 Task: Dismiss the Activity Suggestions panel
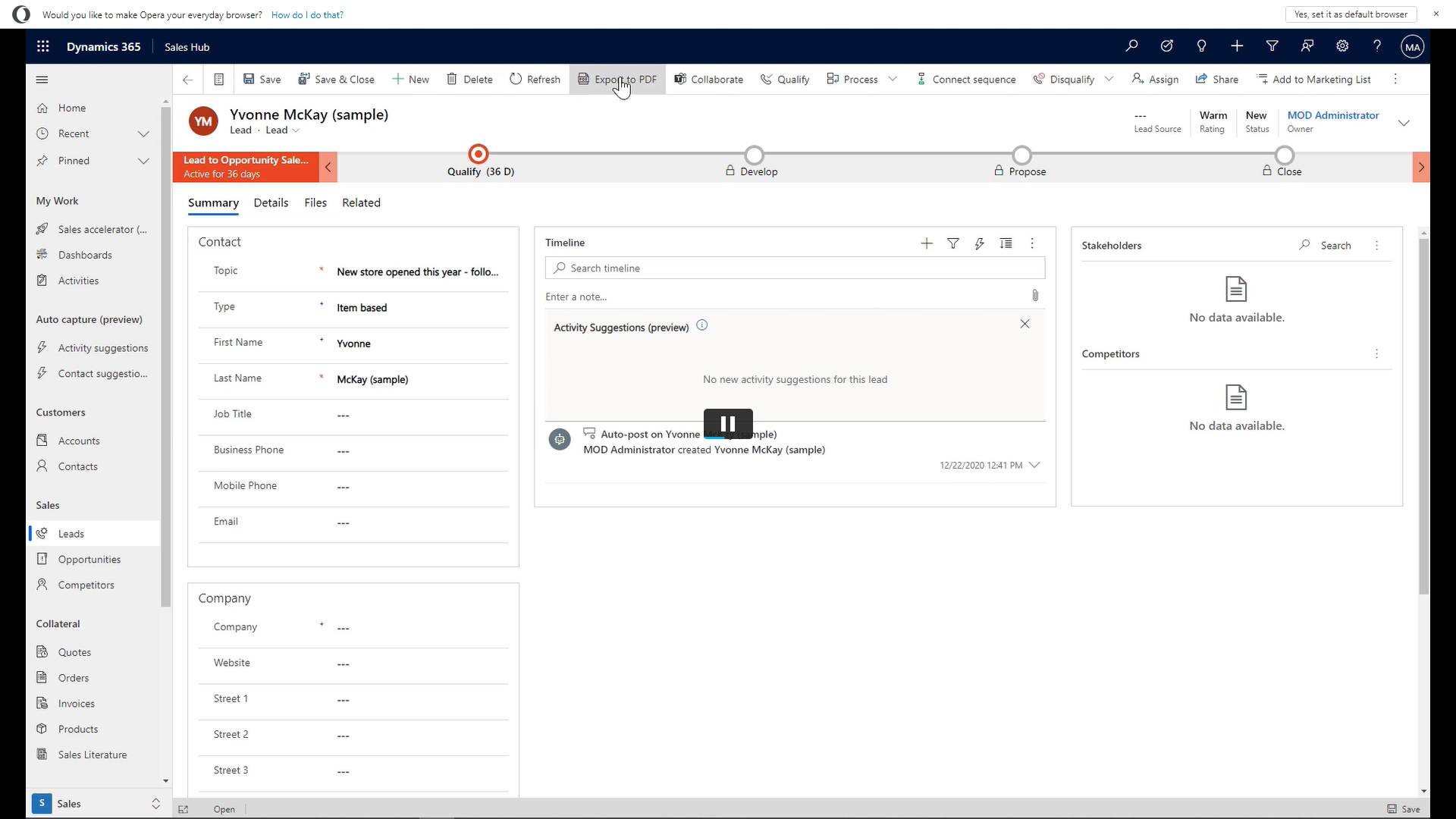(x=1025, y=324)
